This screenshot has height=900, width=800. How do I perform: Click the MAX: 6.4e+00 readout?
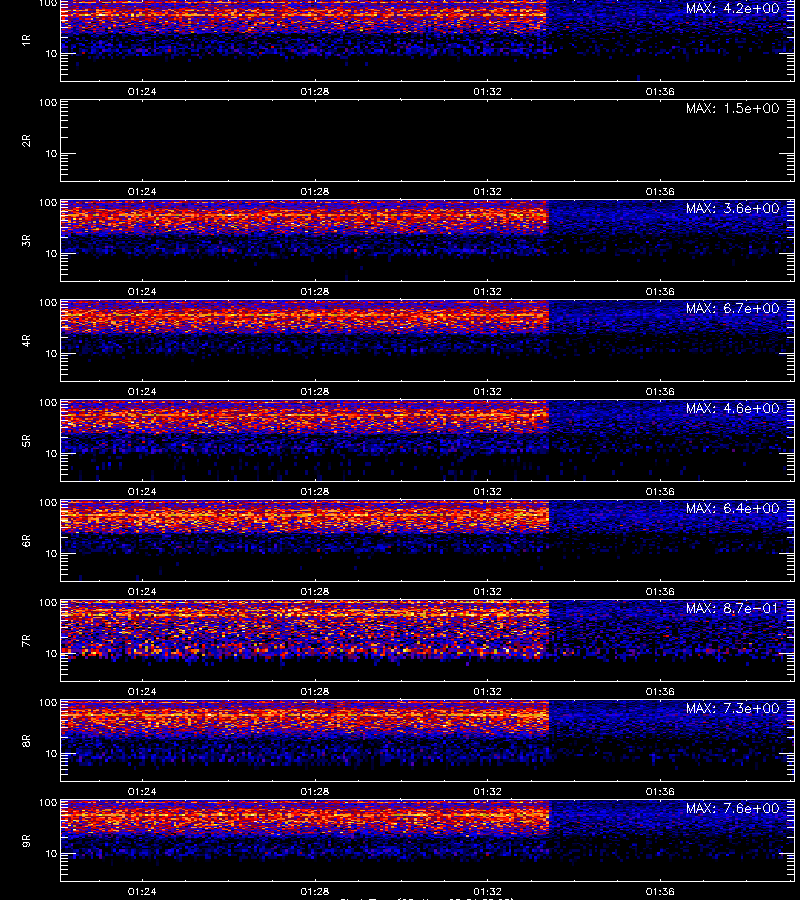(x=732, y=509)
